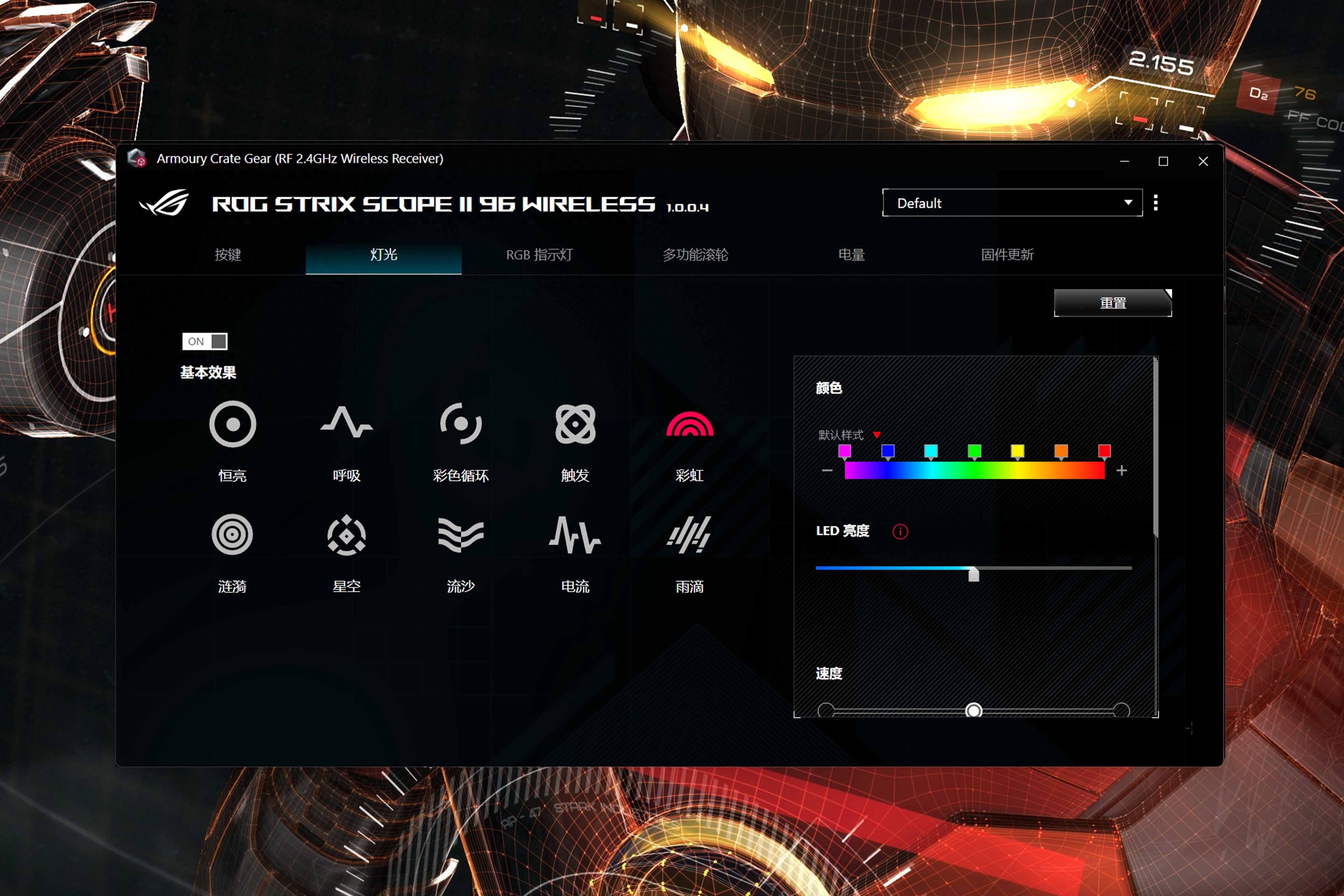Switch to the 电量 power tab
The height and width of the screenshot is (896, 1344).
coord(851,255)
